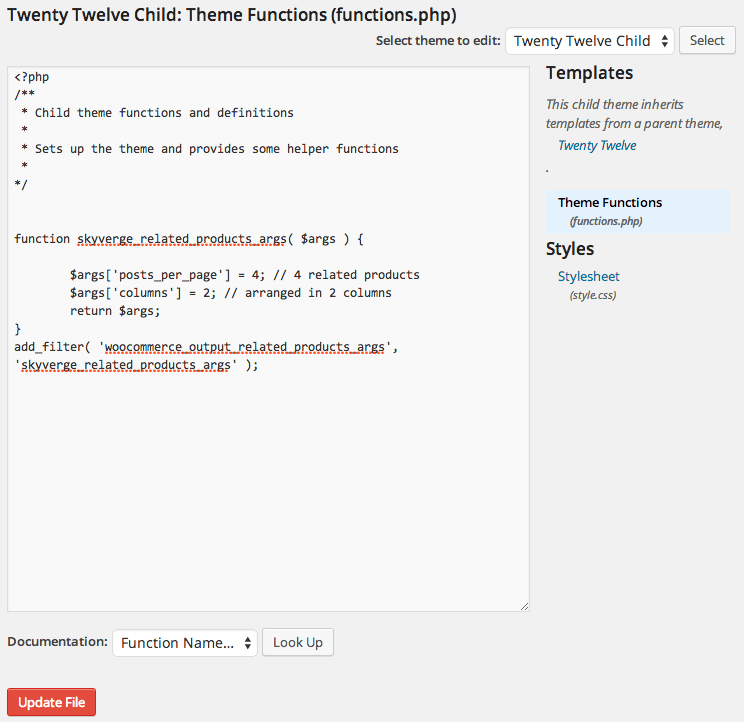Click the code editor resize grip icon
Screen dimensions: 744x722
point(524,606)
